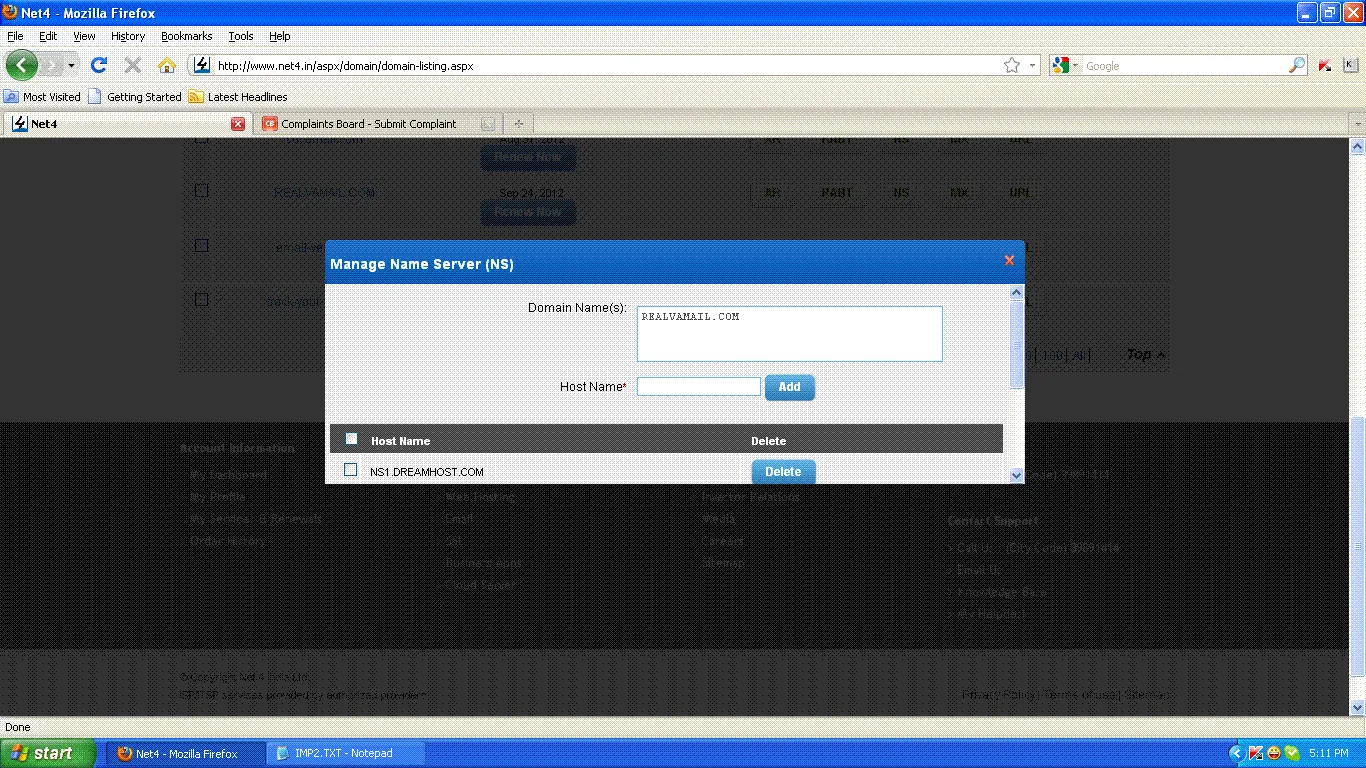Go back with the green Back arrow
Screen dimensions: 1366x768
21,65
